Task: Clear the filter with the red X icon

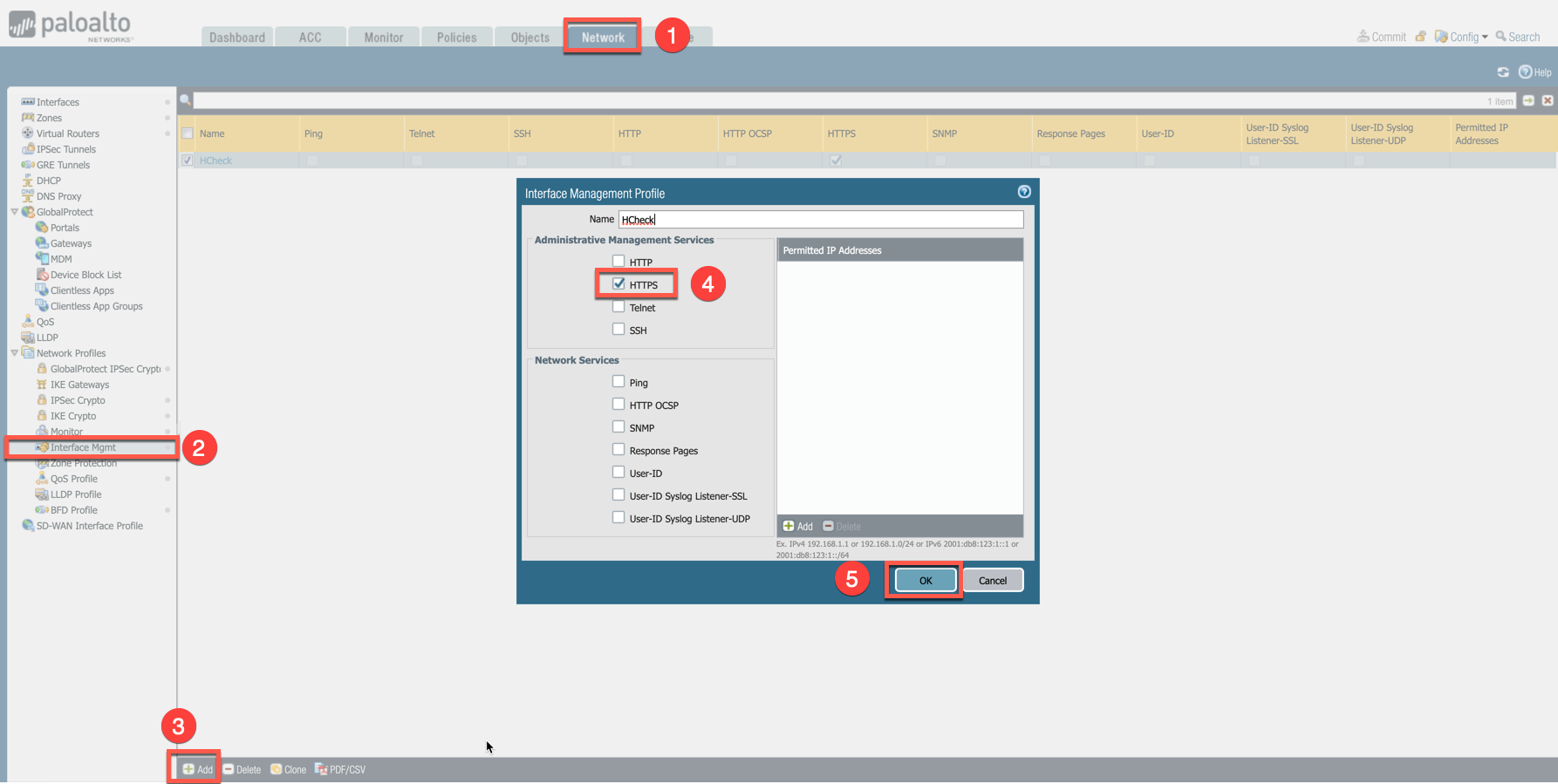Action: click(x=1548, y=100)
